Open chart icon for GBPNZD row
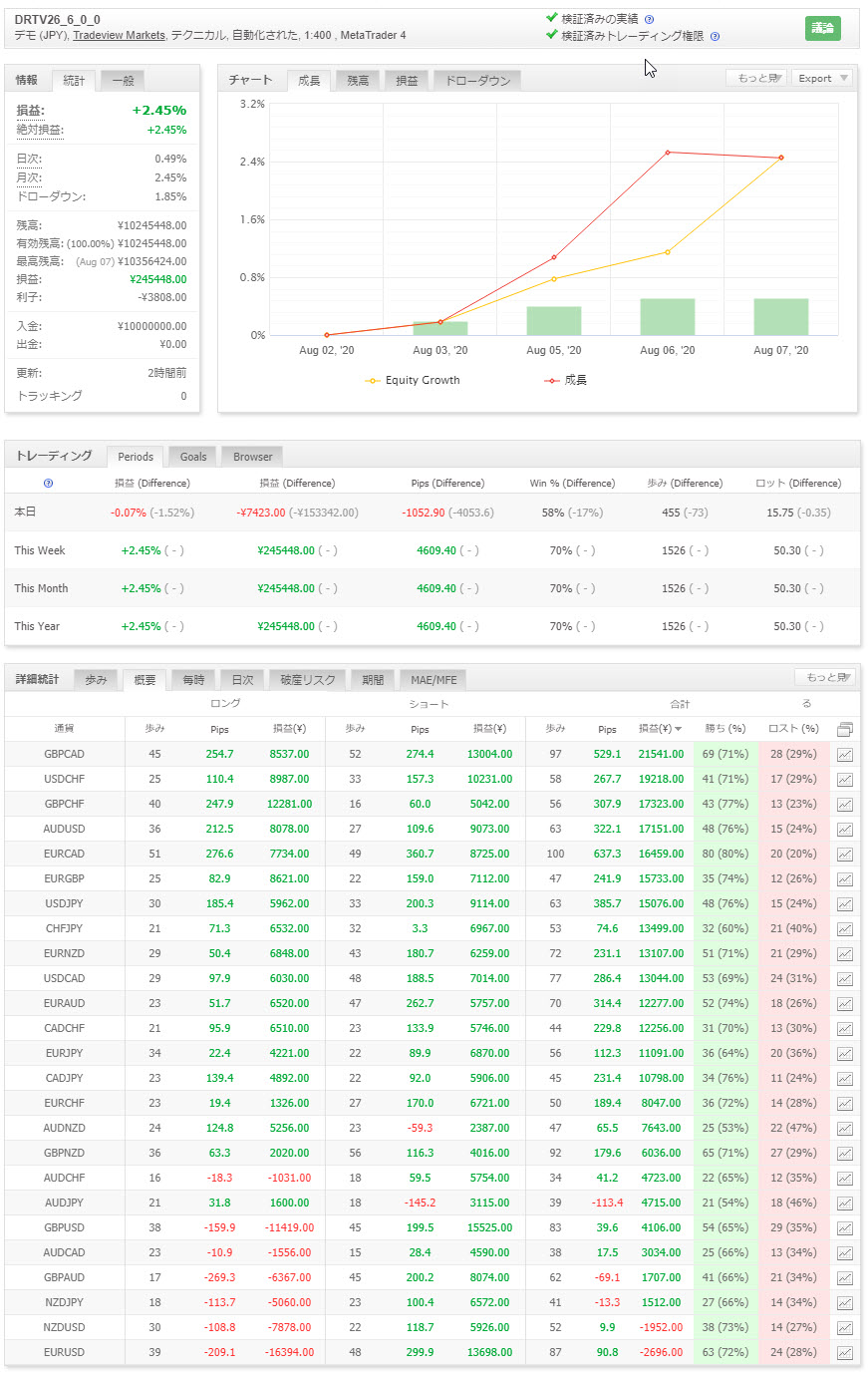The width and height of the screenshot is (868, 1377). click(x=845, y=1154)
